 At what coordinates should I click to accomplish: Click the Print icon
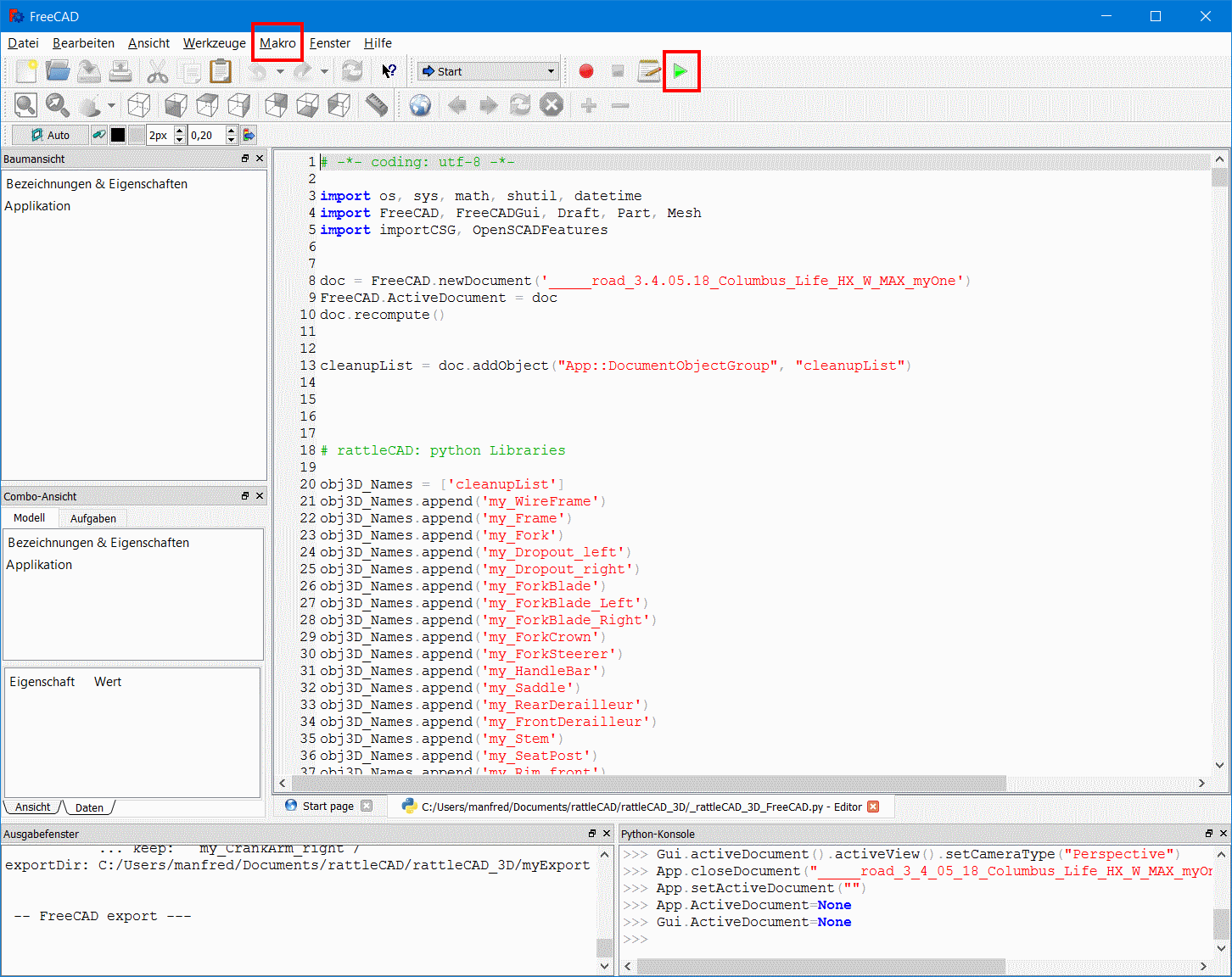[120, 71]
